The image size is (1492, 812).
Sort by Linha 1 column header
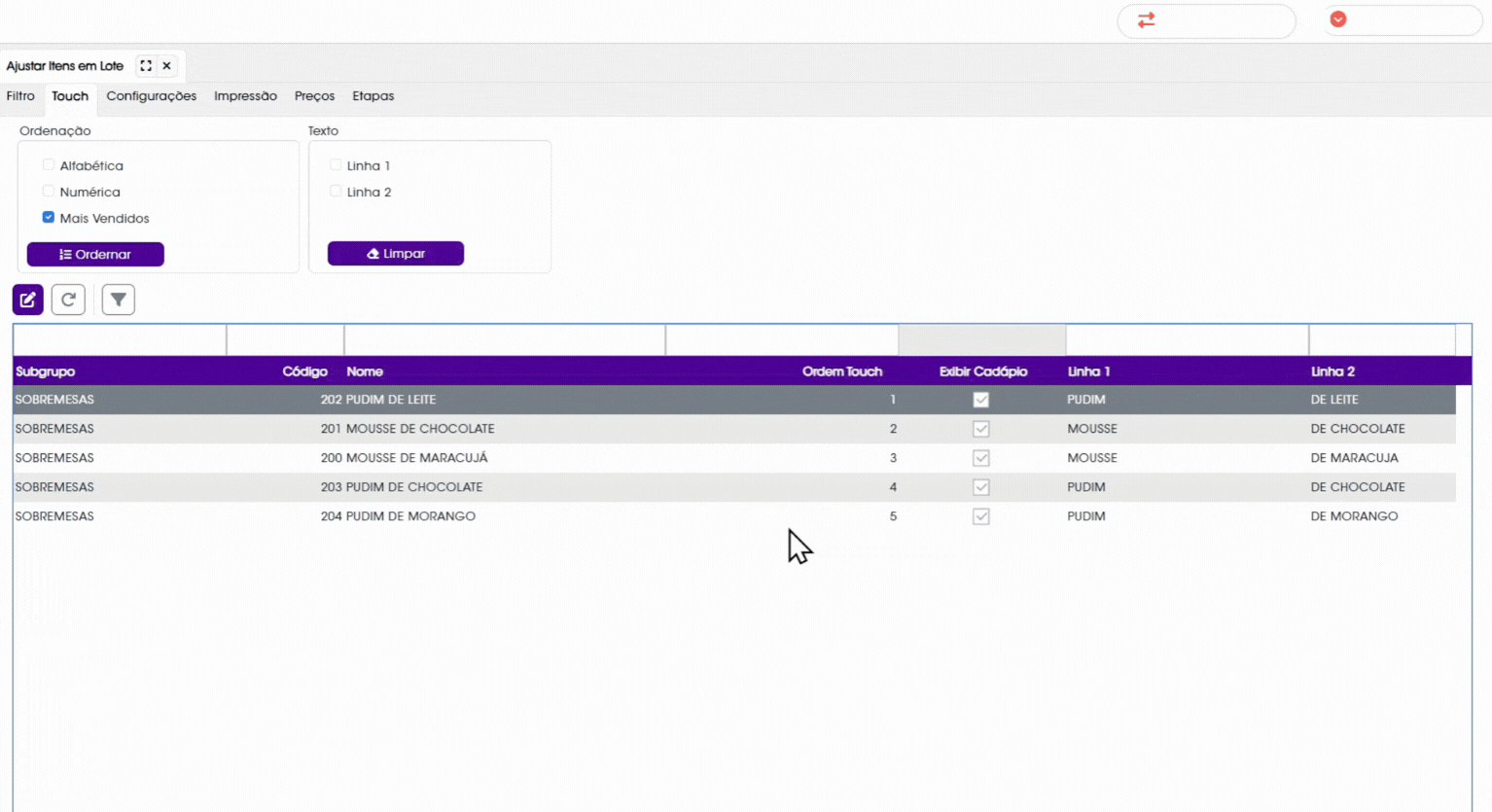(1088, 371)
